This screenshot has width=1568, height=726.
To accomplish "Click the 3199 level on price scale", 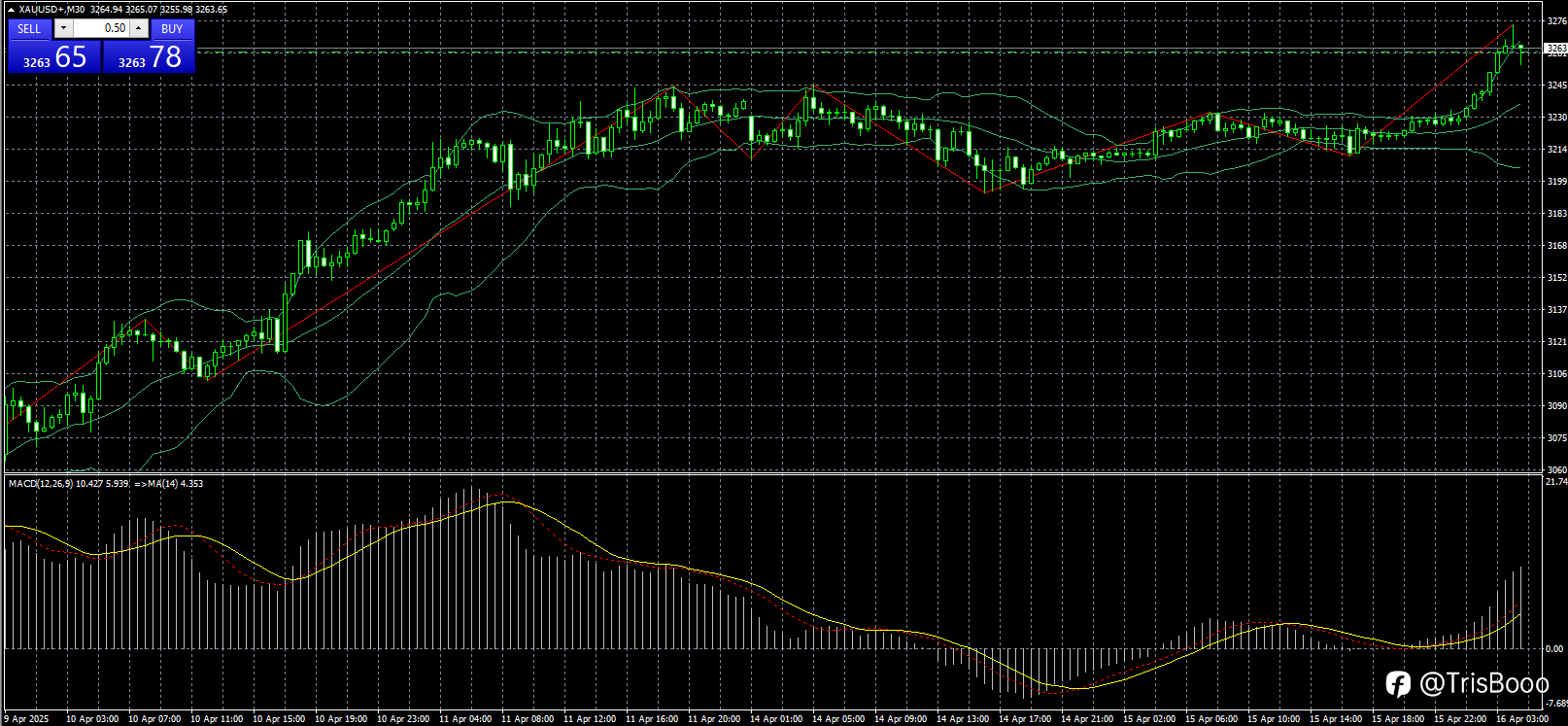I will click(1555, 181).
